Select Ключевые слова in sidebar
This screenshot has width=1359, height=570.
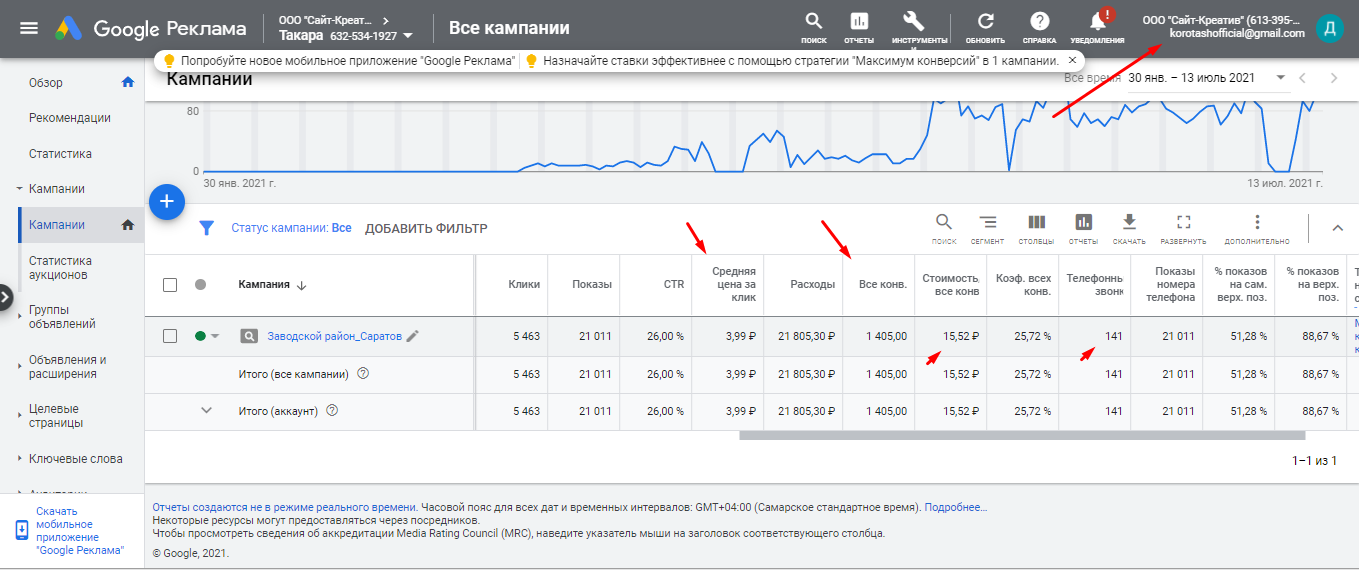[x=76, y=459]
